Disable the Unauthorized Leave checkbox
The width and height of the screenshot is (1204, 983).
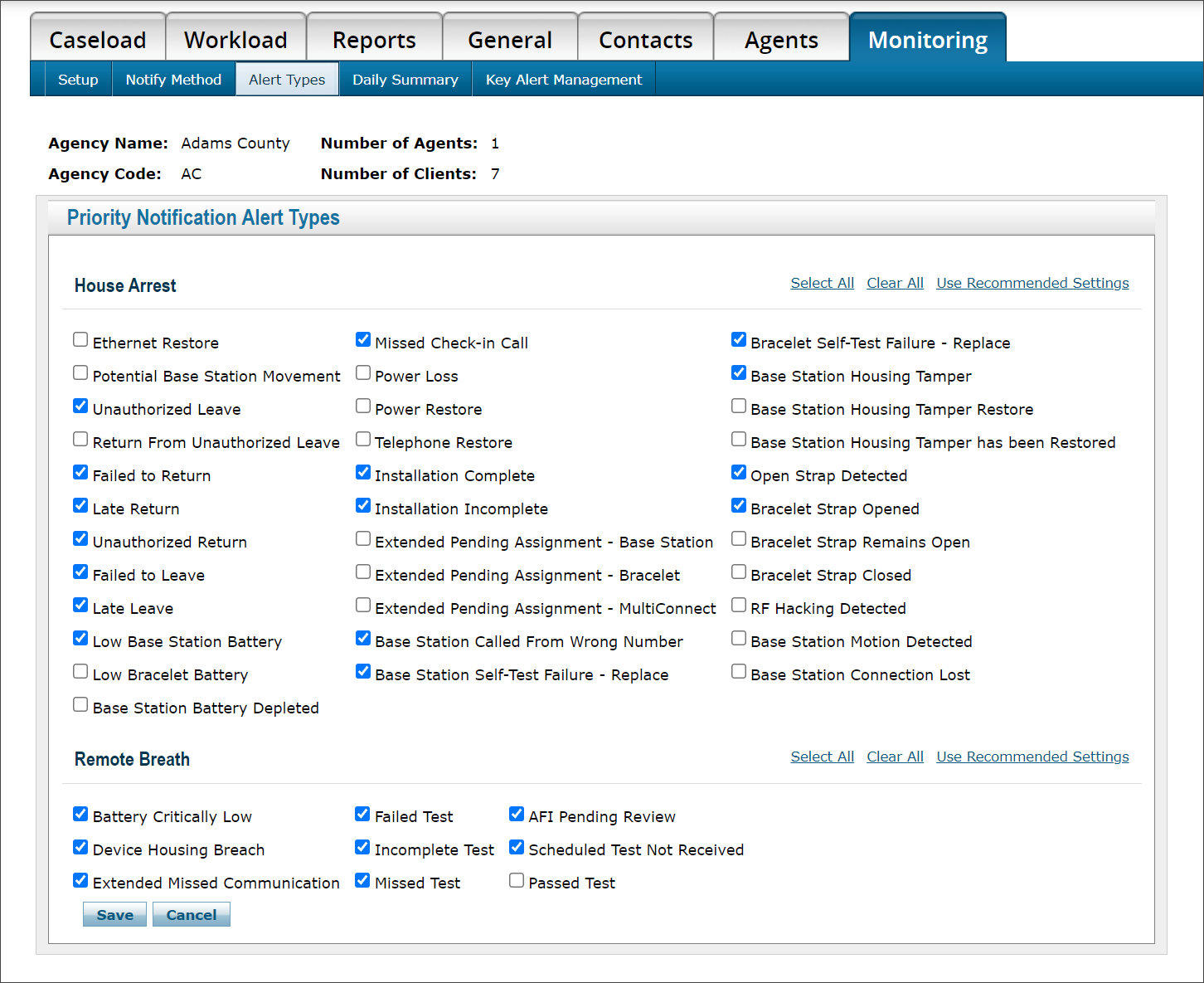coord(80,406)
